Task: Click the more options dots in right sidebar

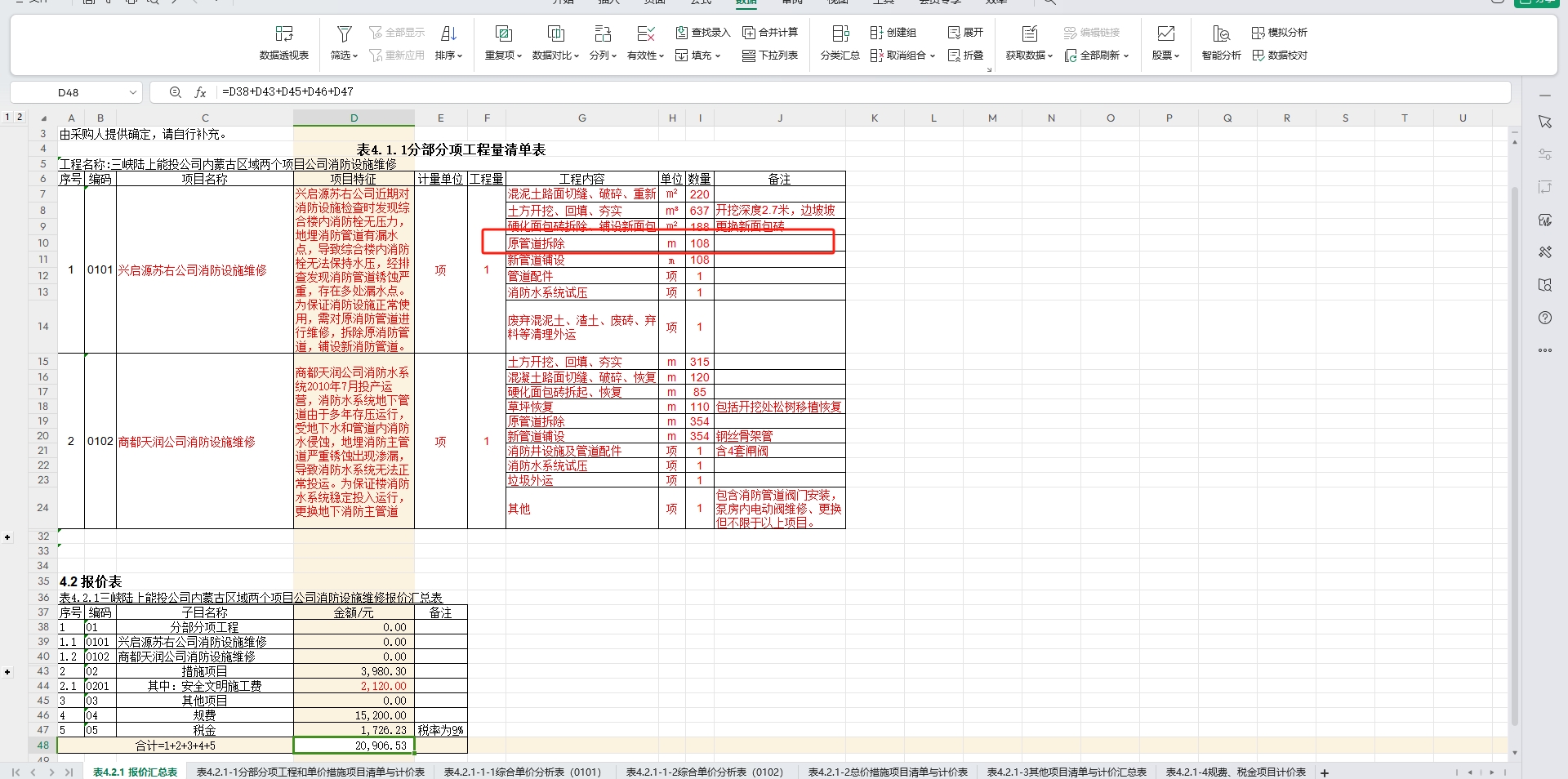Action: [1544, 350]
